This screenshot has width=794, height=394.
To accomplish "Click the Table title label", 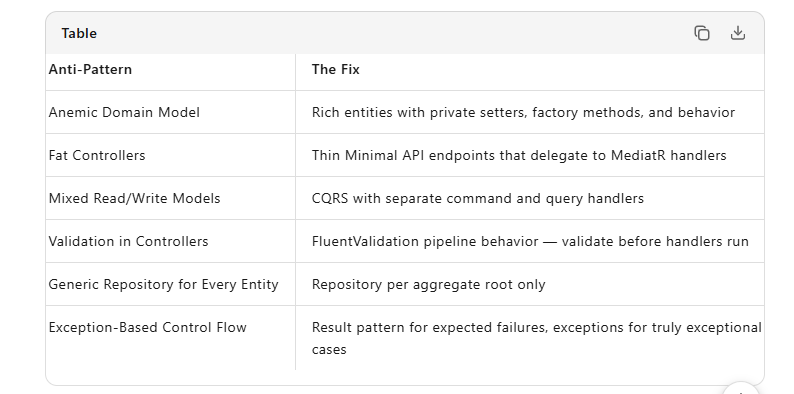I will pyautogui.click(x=79, y=33).
